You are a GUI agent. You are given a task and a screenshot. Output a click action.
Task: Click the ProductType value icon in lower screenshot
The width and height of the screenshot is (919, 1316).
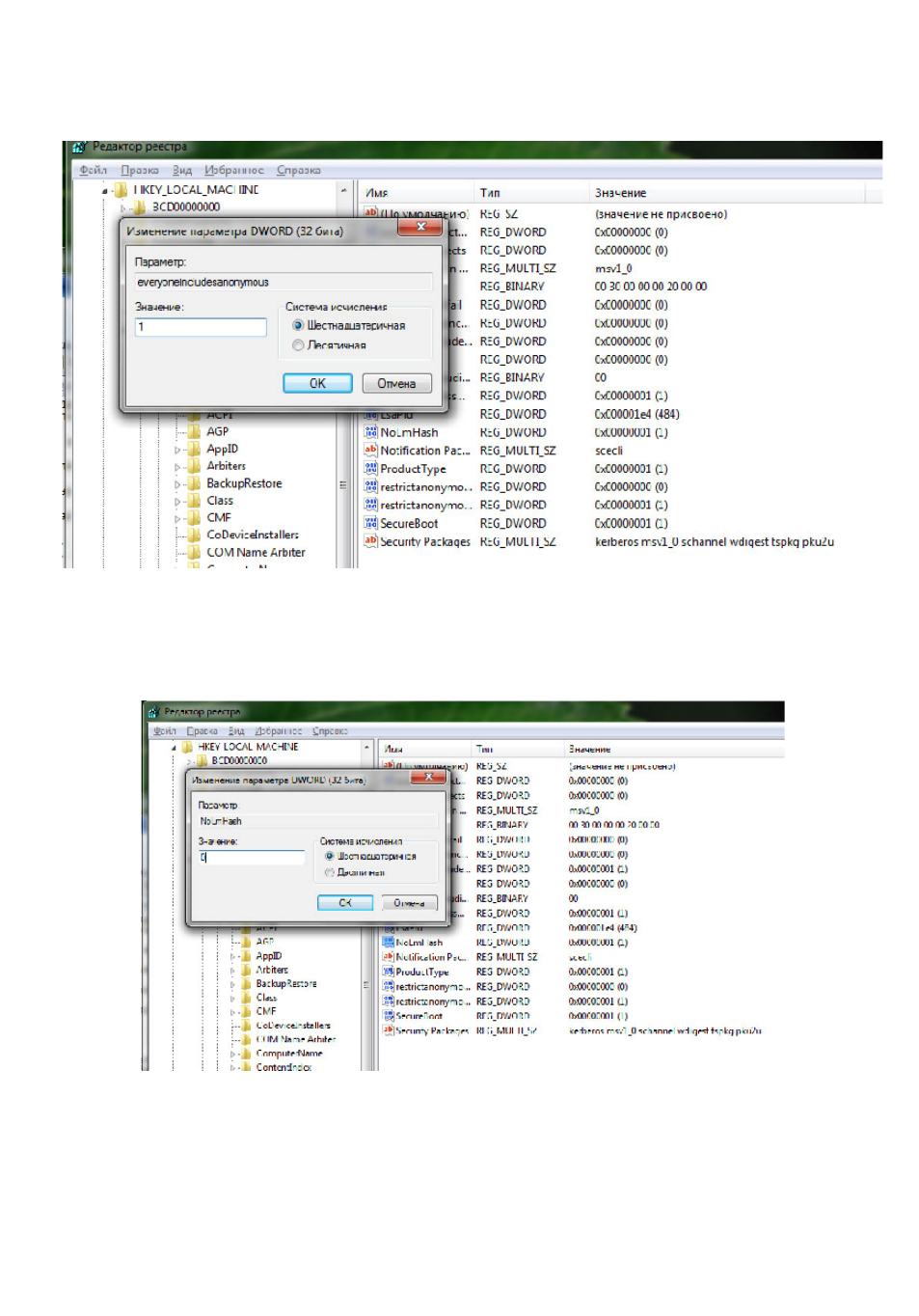pyautogui.click(x=389, y=972)
